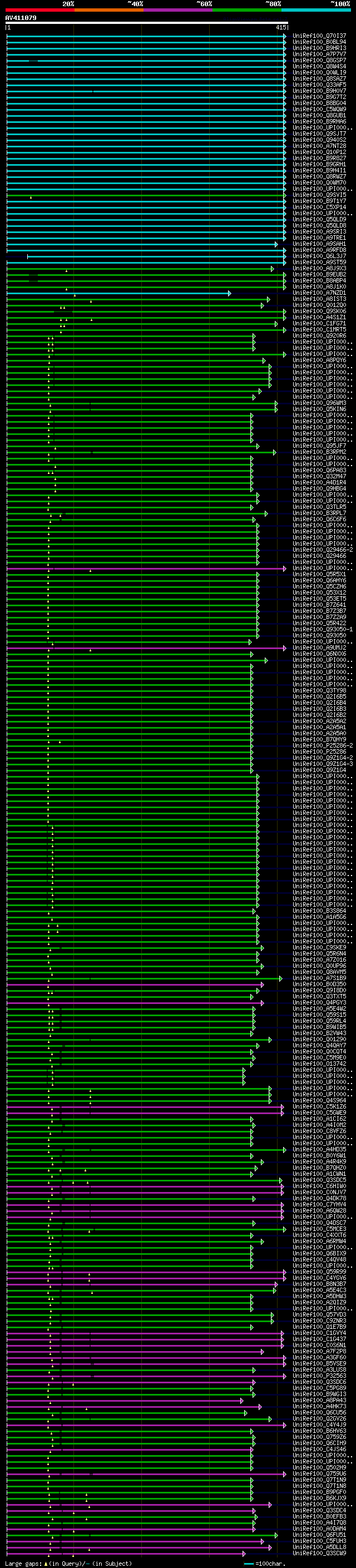
Task: Select the UniRef100_B9GRM1 label
Action: coord(319,164)
